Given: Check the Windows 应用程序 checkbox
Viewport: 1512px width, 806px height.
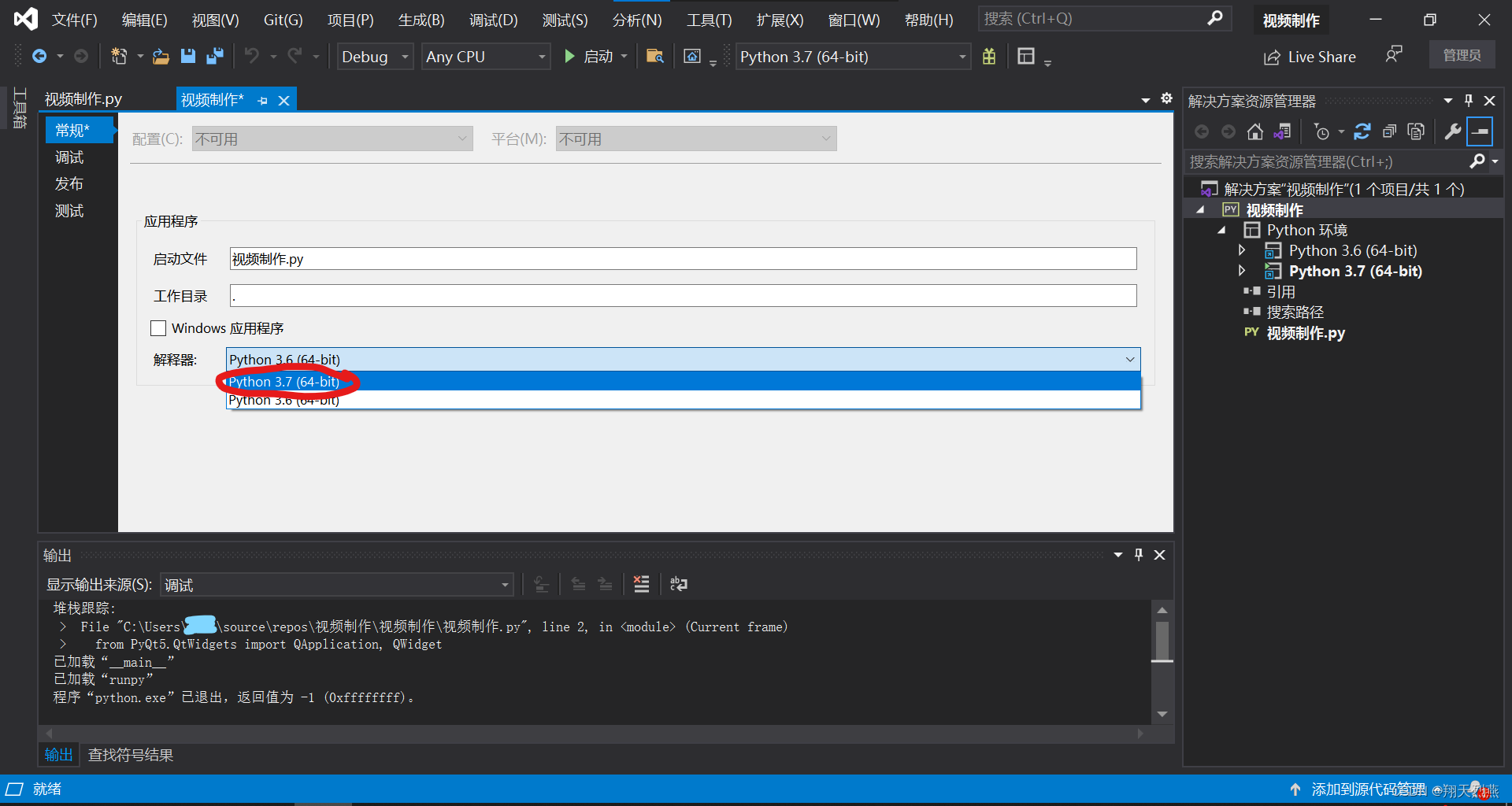Looking at the screenshot, I should (158, 328).
